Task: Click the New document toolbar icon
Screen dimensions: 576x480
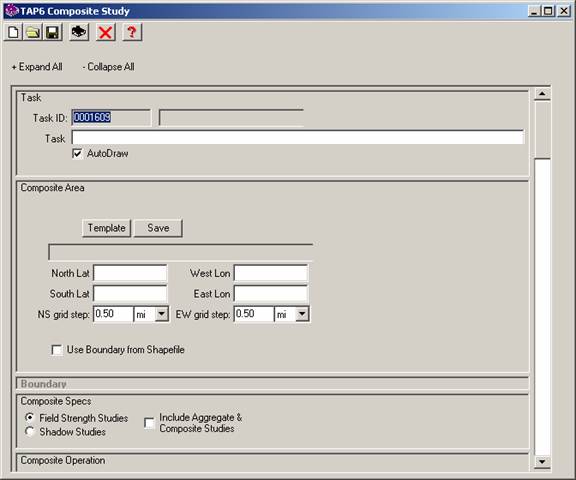Action: [14, 32]
